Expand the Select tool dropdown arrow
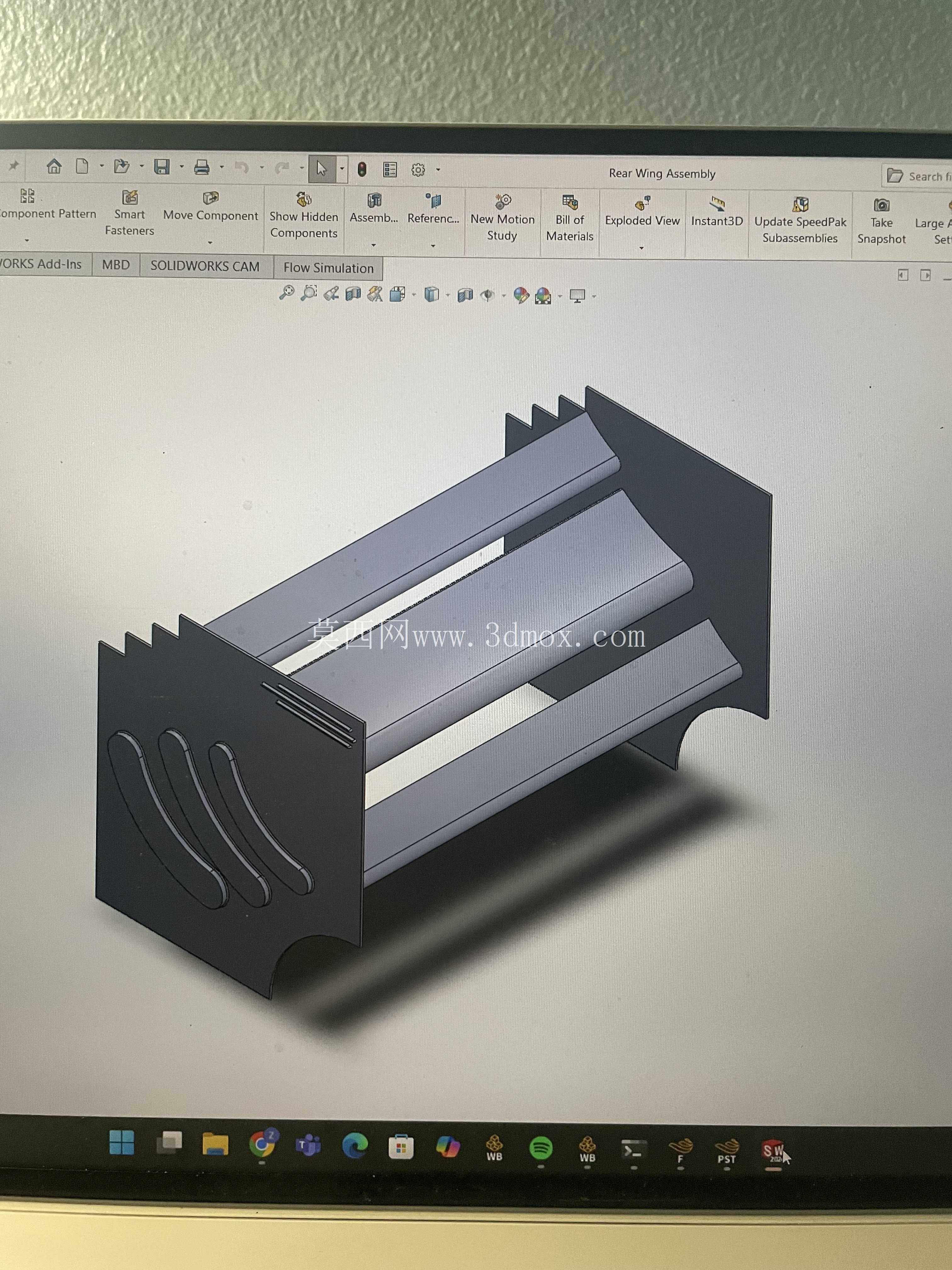Screen dimensions: 952x1270 [x=342, y=169]
